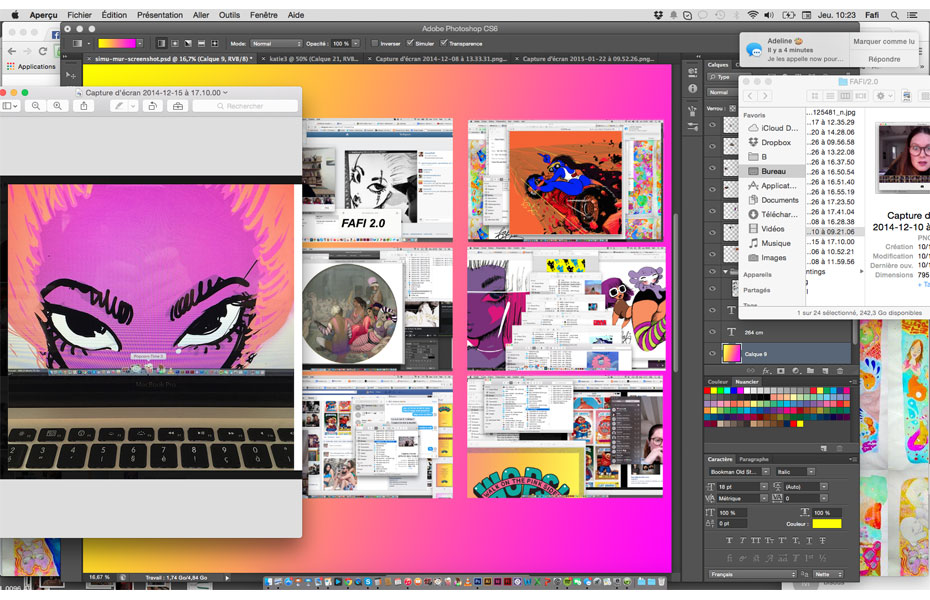Open the 18 pt font size dropdown
This screenshot has height=600, width=930.
click(x=764, y=486)
